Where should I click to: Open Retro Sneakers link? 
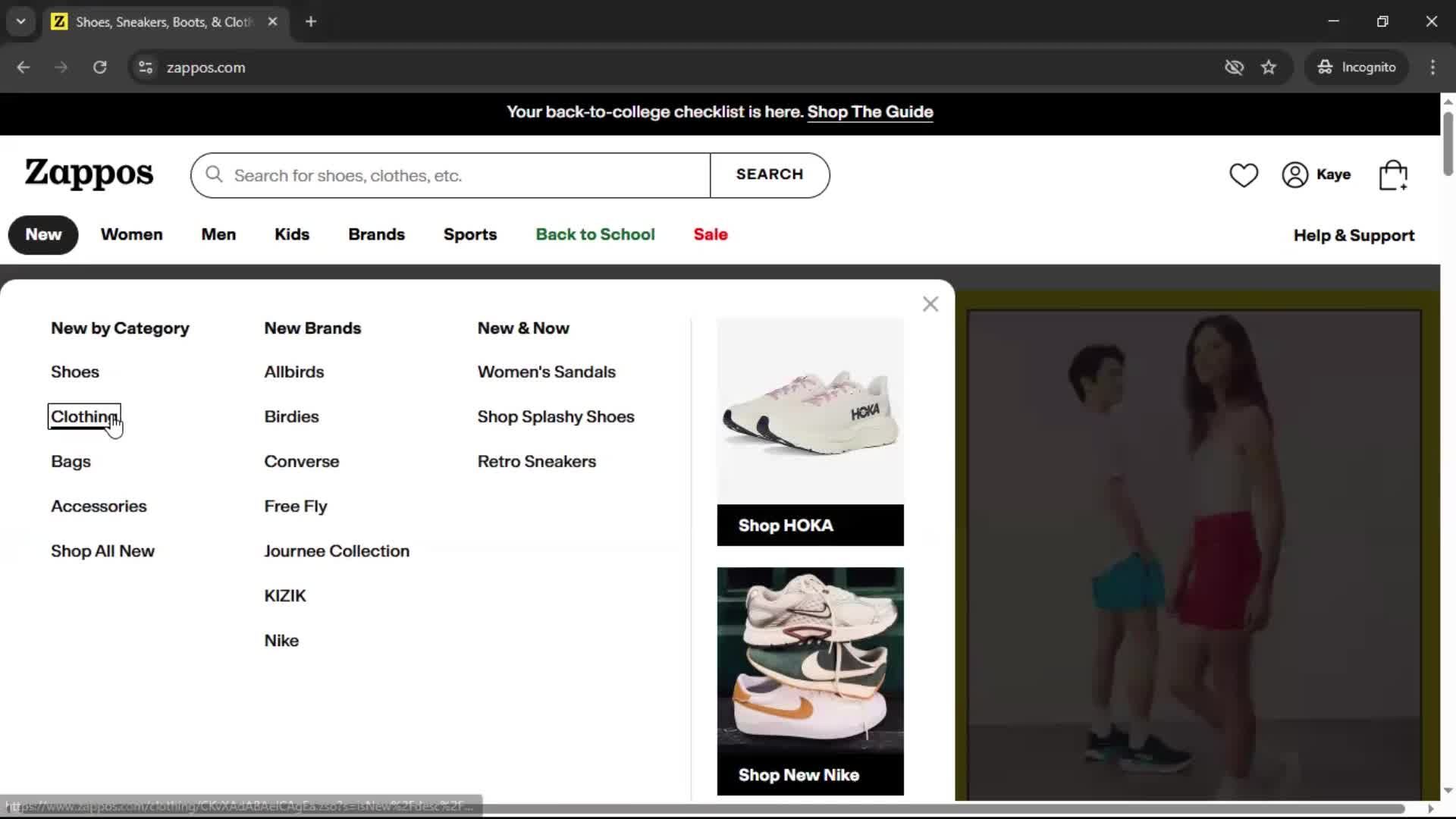(x=537, y=461)
